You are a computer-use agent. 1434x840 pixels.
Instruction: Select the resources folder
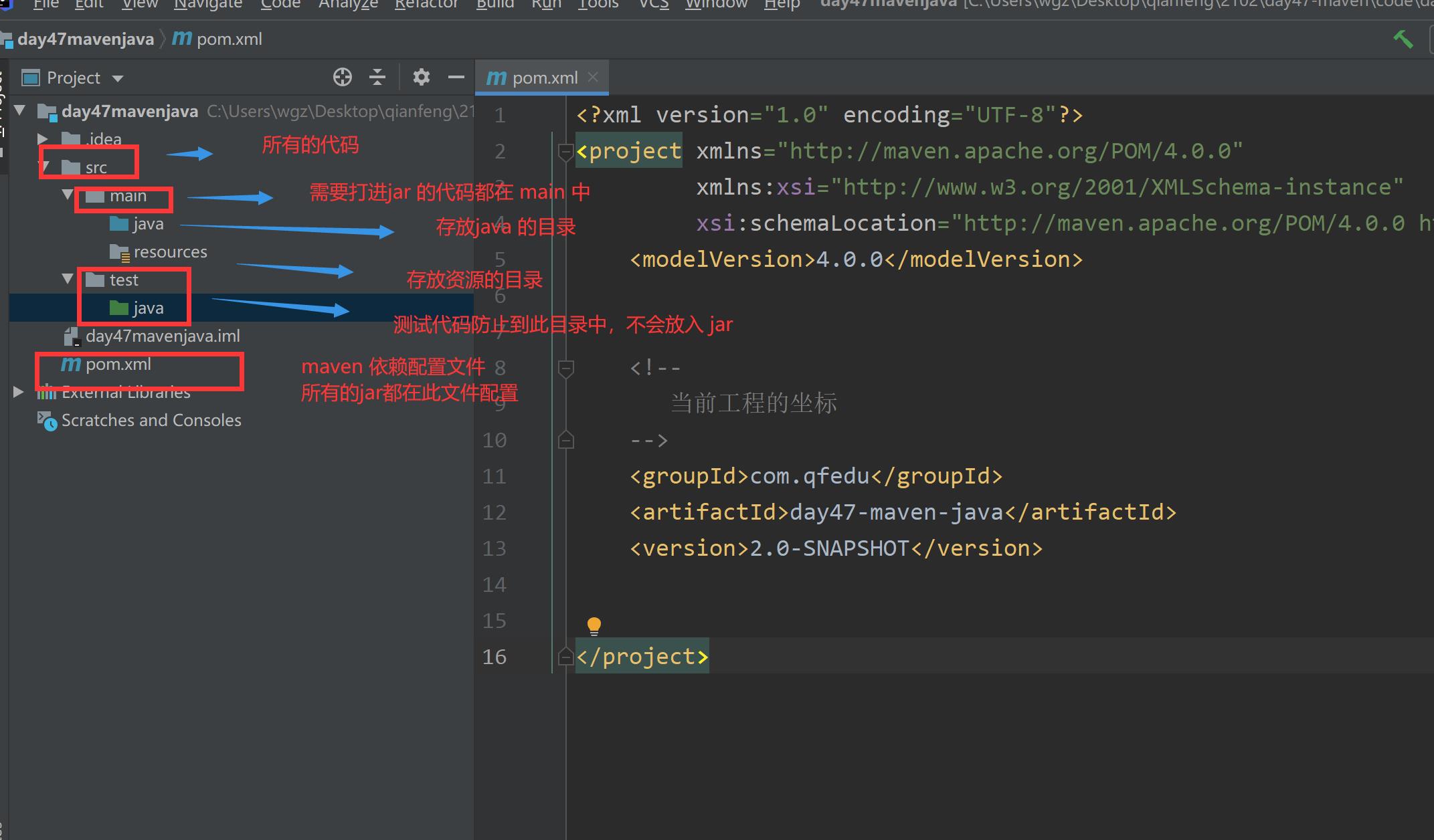(x=170, y=252)
